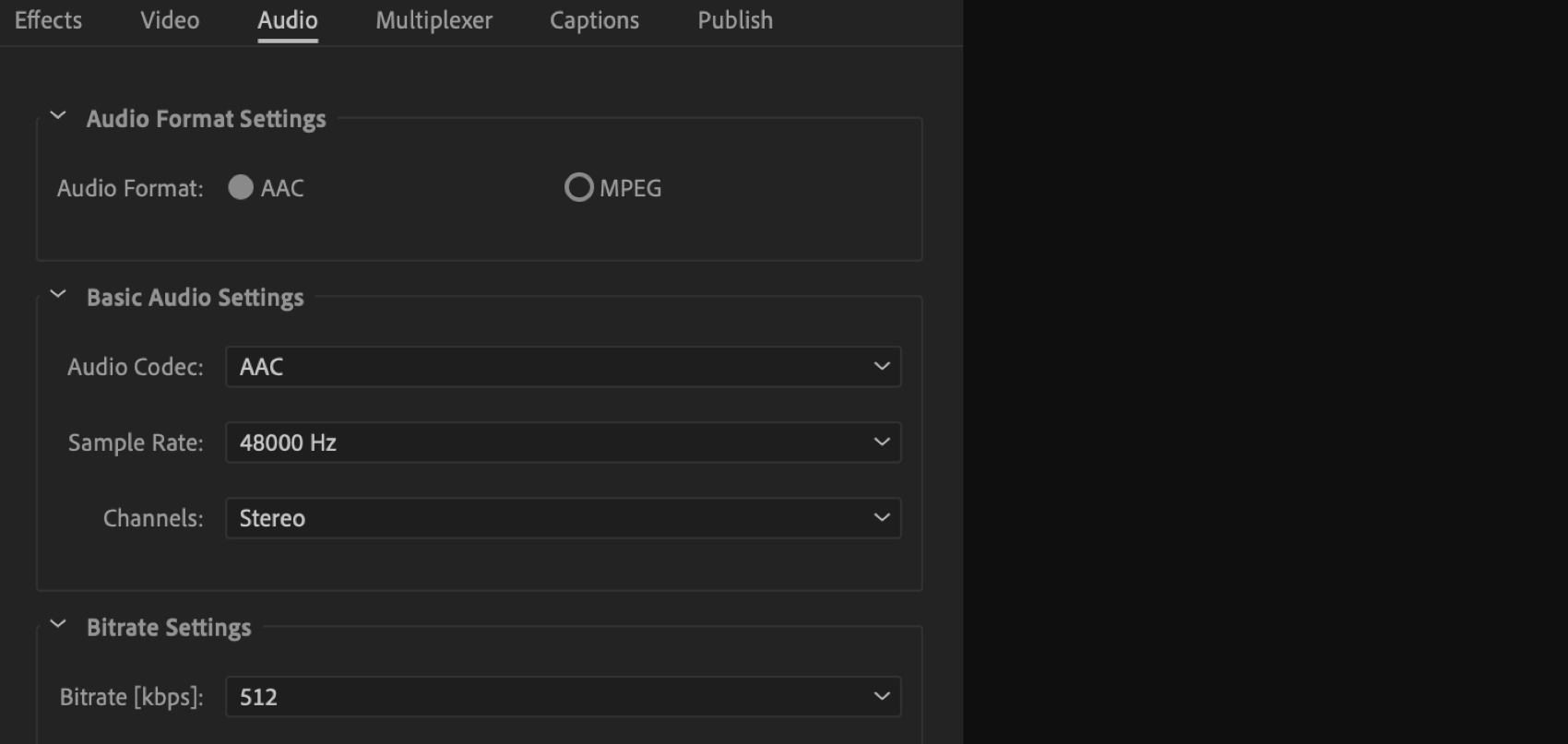Collapse the Bitrate Settings chevron
Viewport: 1568px width, 744px height.
point(58,625)
